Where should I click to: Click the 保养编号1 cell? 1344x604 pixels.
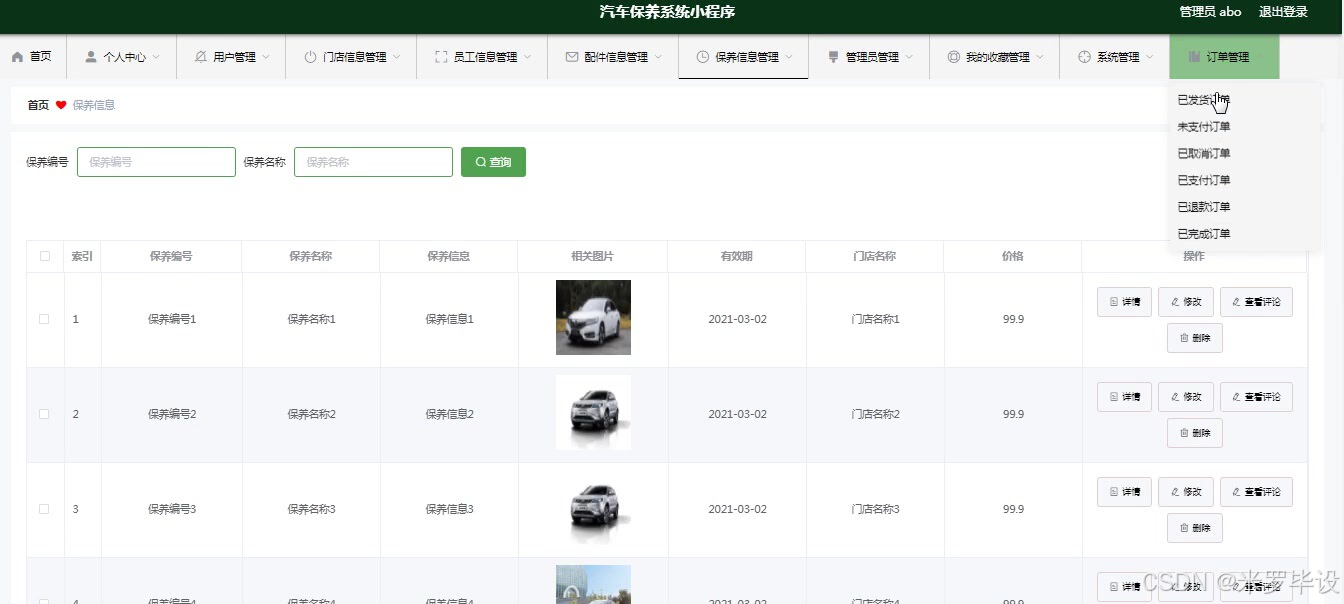point(172,319)
